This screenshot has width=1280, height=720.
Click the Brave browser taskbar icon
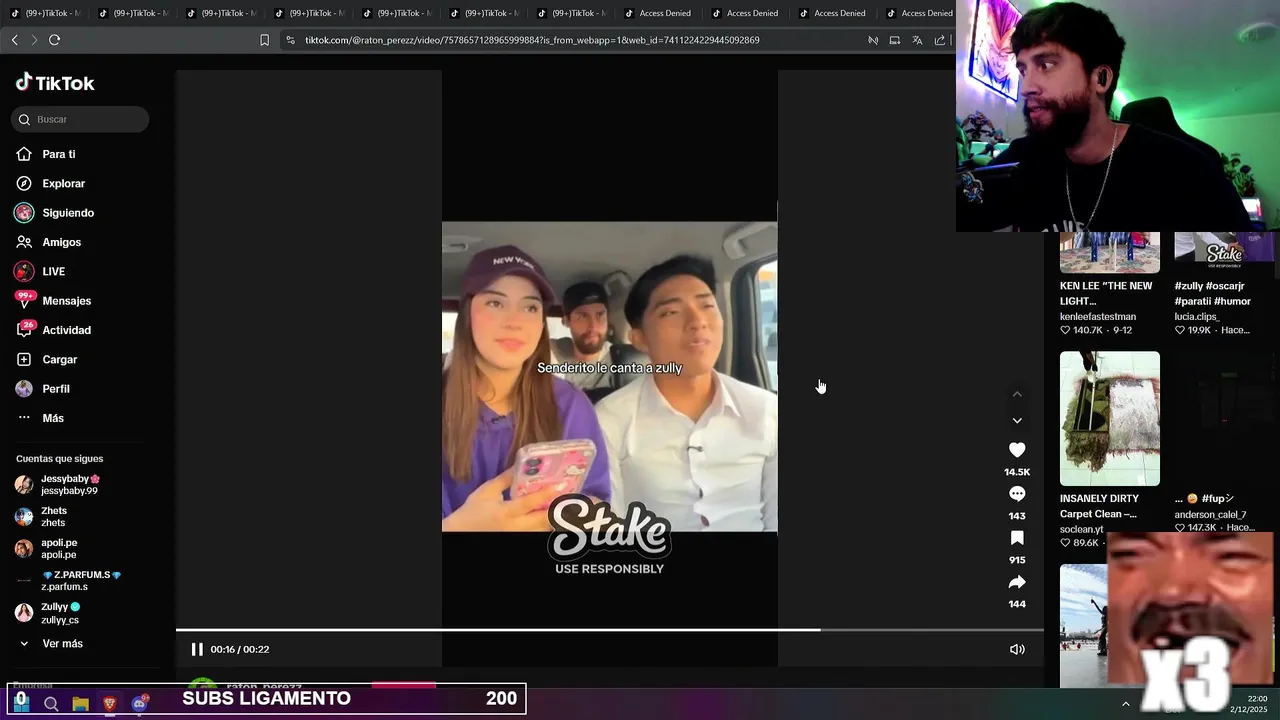click(x=110, y=704)
